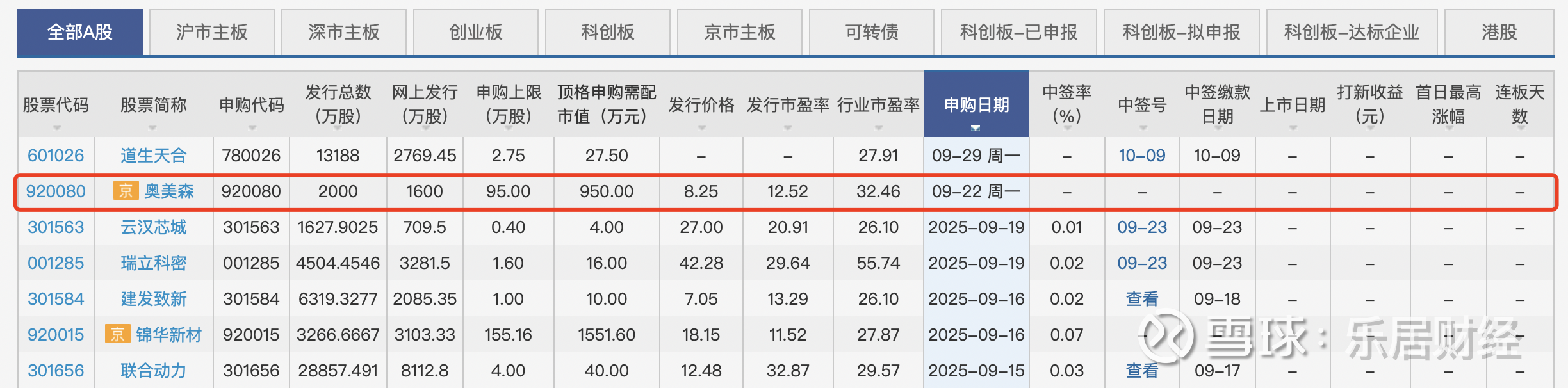
Task: Sort by 申购上限 column header
Action: tap(509, 104)
